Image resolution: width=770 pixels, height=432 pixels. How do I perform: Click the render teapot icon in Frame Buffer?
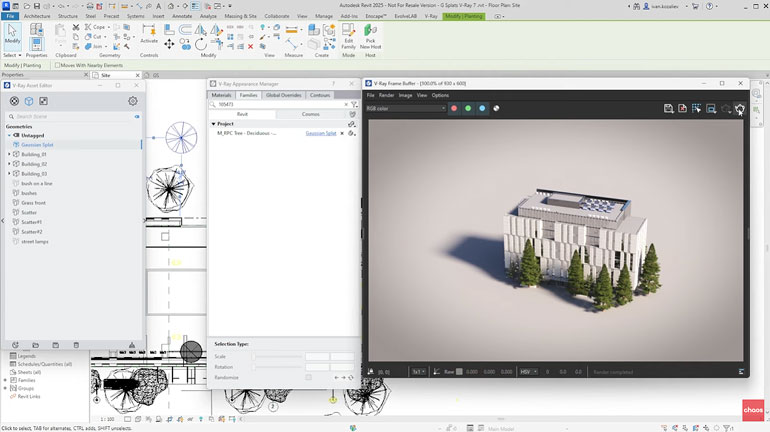(x=740, y=108)
